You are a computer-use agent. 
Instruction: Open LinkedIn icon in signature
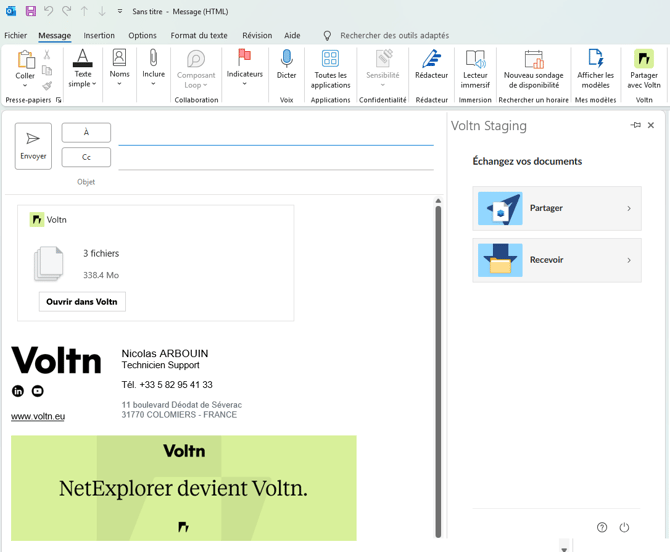[x=18, y=391]
